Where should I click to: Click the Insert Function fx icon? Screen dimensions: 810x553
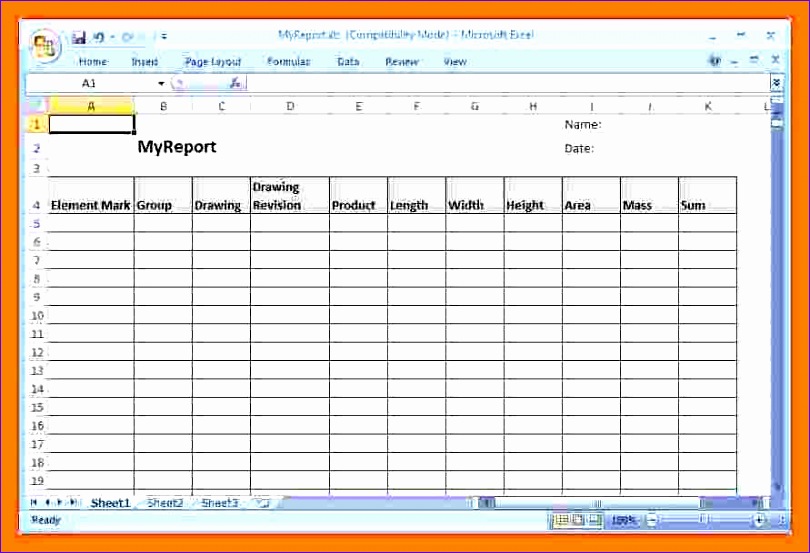(235, 83)
